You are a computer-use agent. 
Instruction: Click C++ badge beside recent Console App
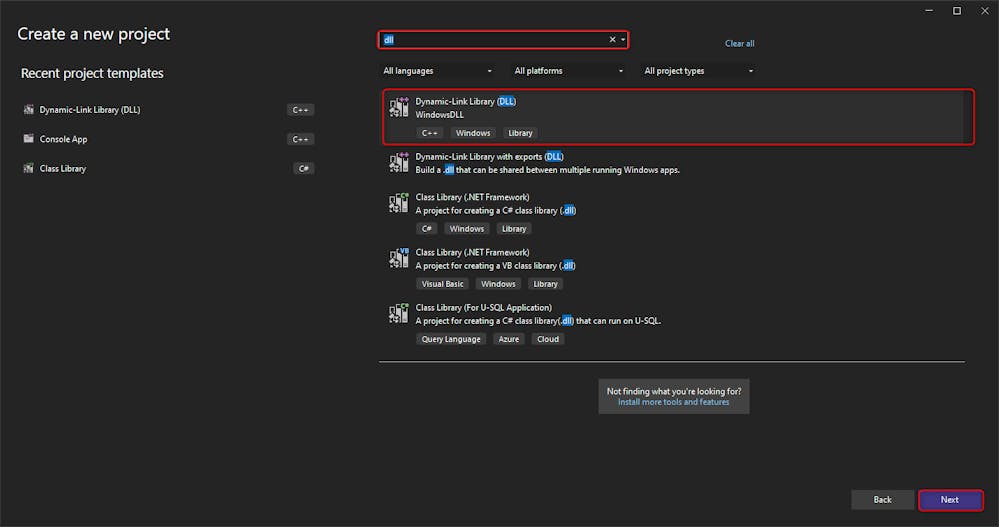click(300, 139)
